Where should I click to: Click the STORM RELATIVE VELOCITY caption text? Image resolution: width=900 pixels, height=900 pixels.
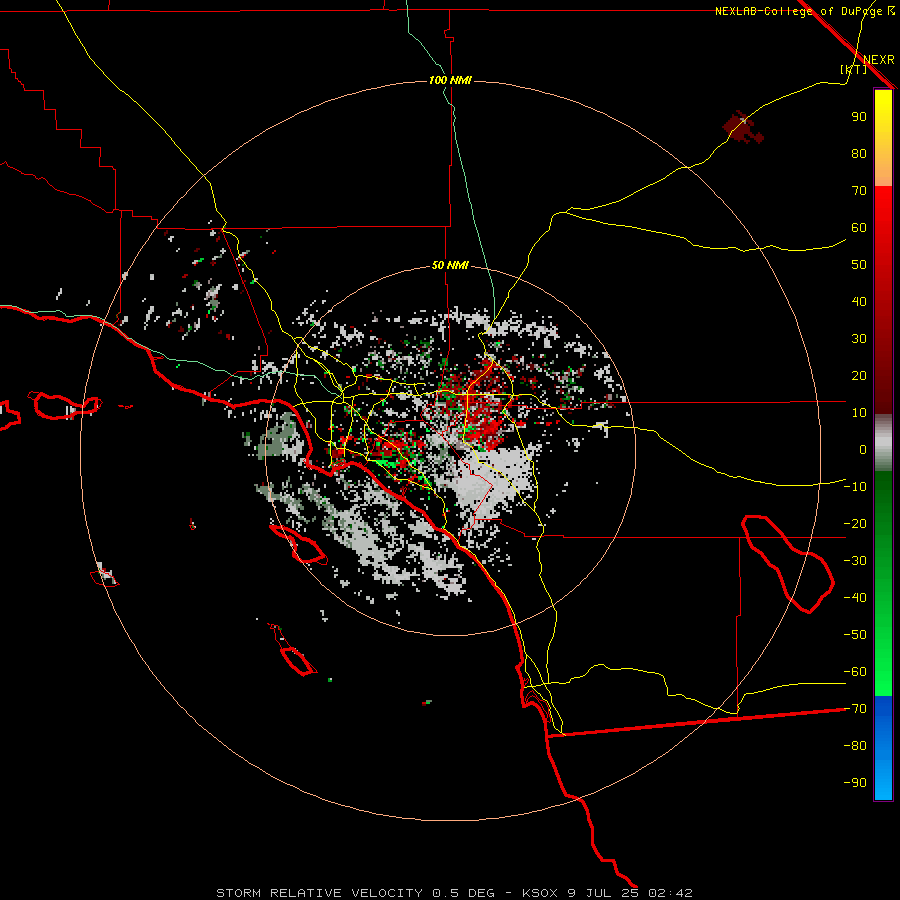(x=320, y=893)
